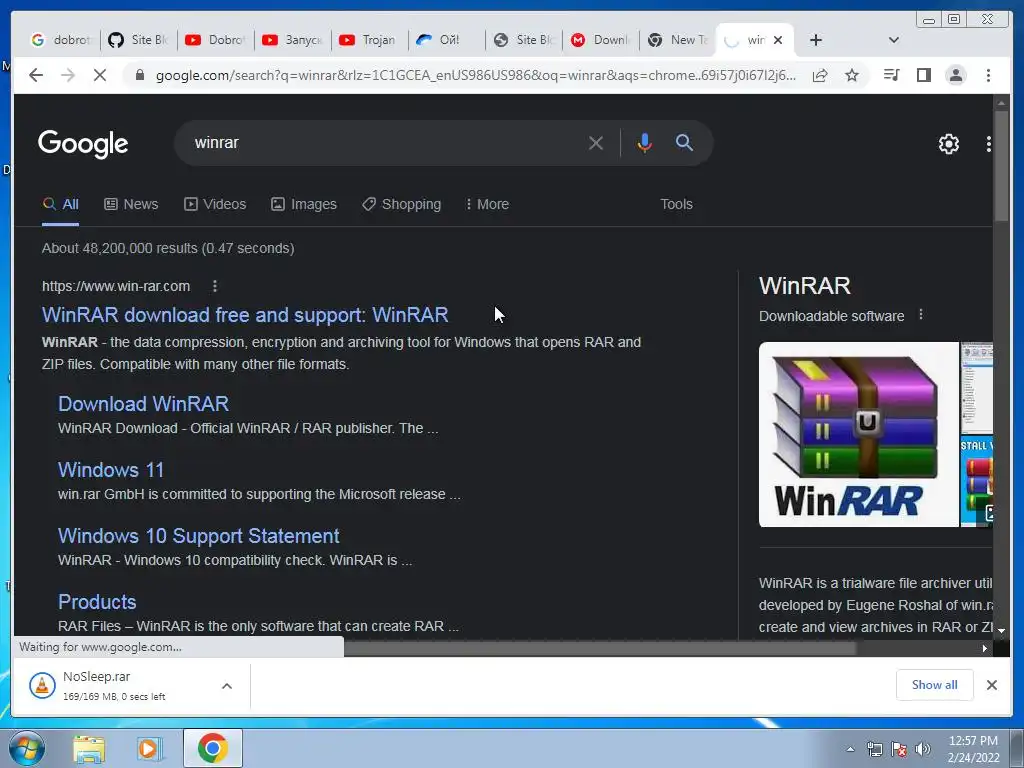Screen dimensions: 1024x768
Task: Open the Download WinRAR sitelink
Action: pos(143,404)
